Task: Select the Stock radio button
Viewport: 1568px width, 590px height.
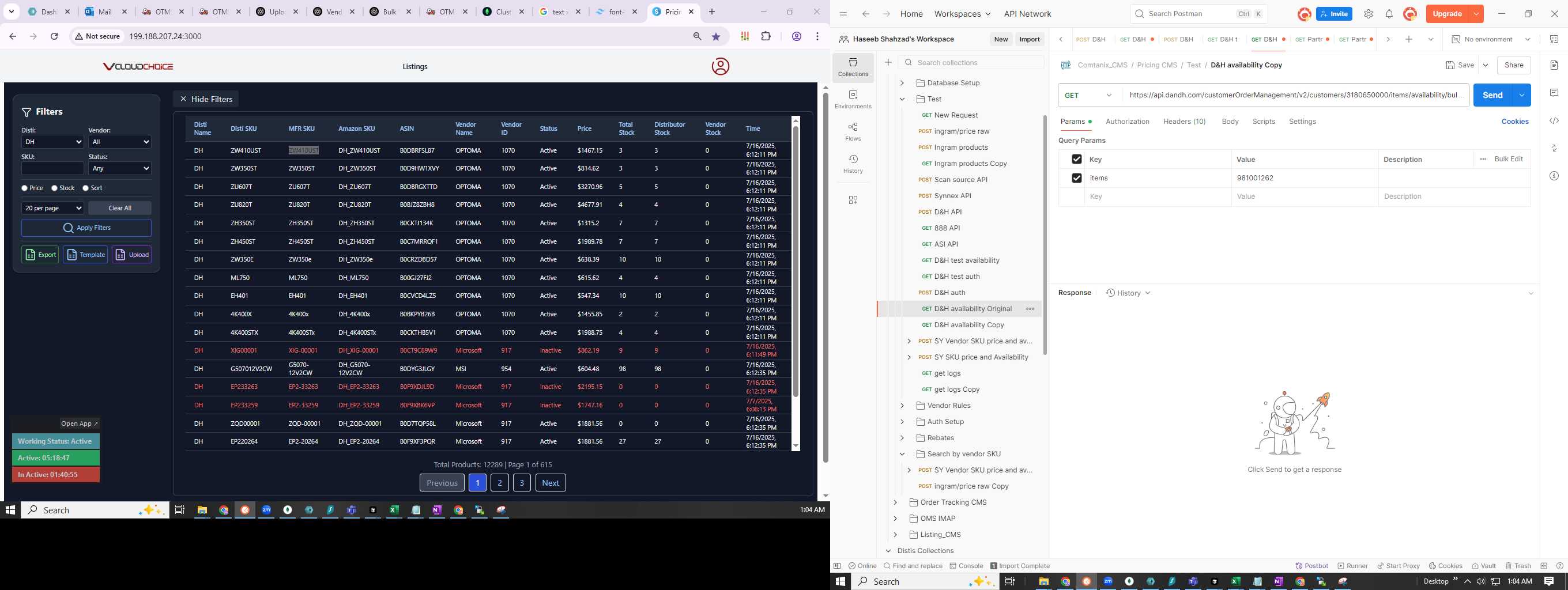Action: [x=54, y=188]
